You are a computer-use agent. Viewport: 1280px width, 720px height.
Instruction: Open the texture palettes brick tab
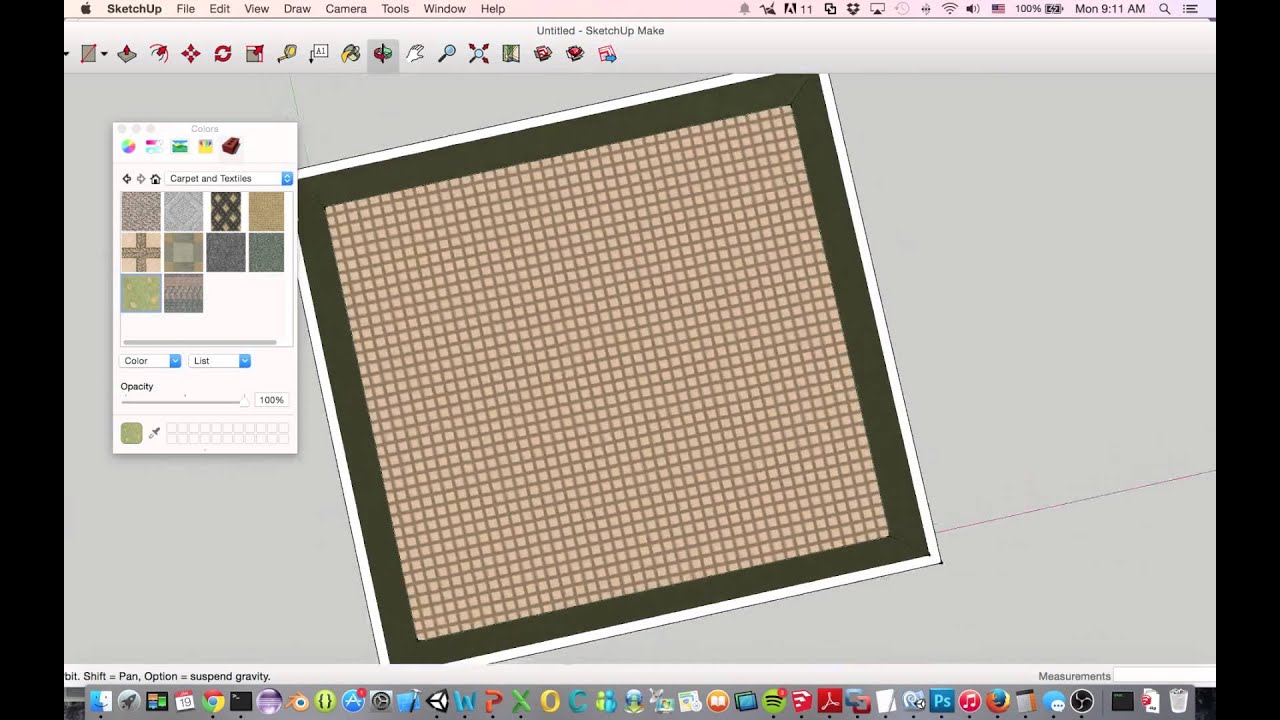pyautogui.click(x=231, y=146)
